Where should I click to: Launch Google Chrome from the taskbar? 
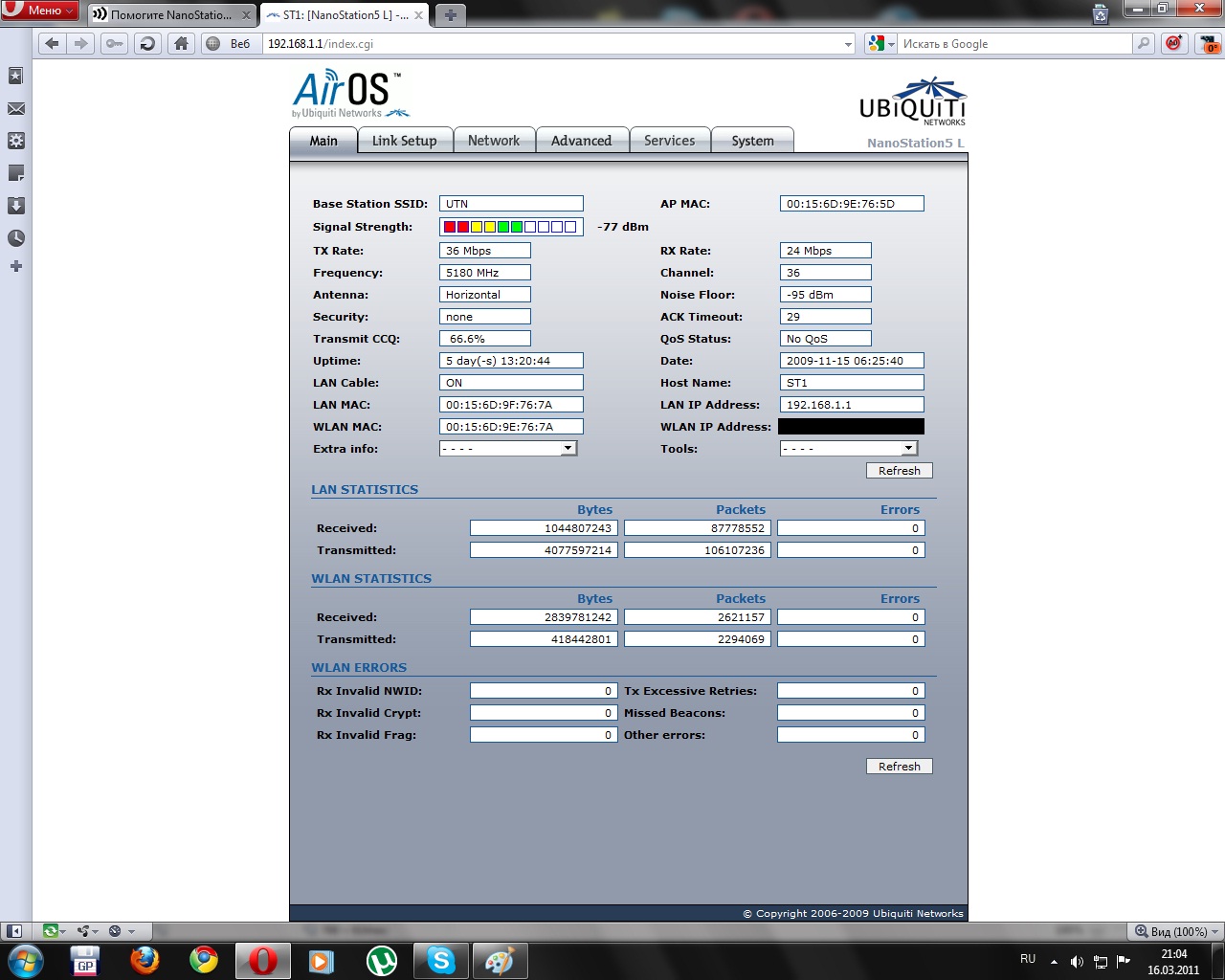click(204, 960)
